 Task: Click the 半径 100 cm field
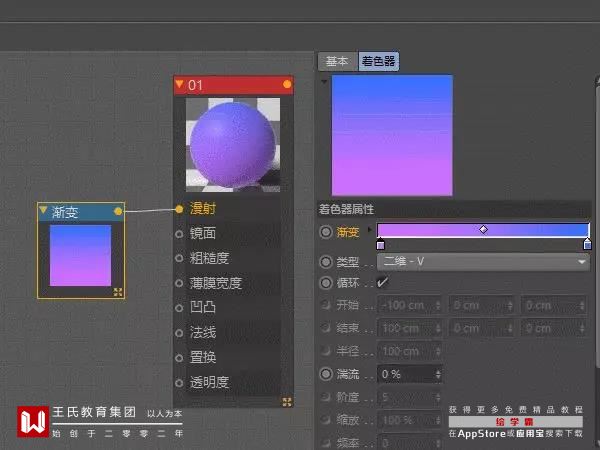click(409, 351)
